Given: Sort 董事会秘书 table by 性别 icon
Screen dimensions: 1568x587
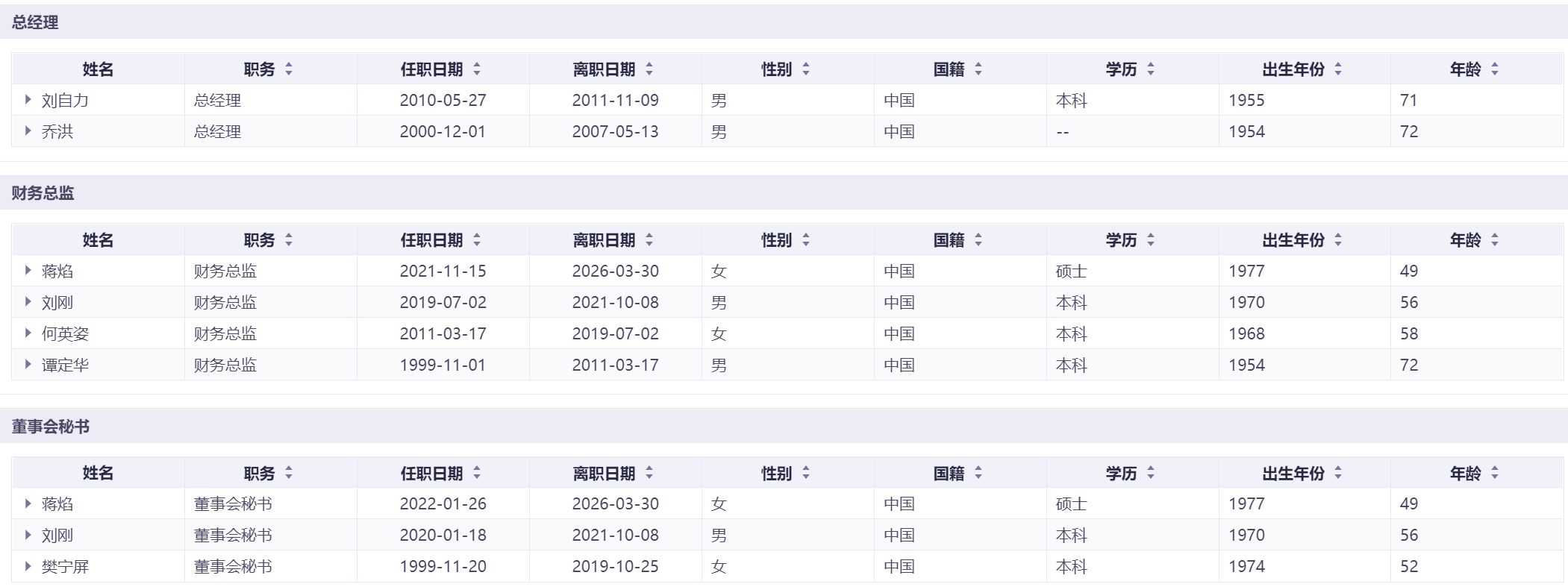Looking at the screenshot, I should pyautogui.click(x=806, y=473).
